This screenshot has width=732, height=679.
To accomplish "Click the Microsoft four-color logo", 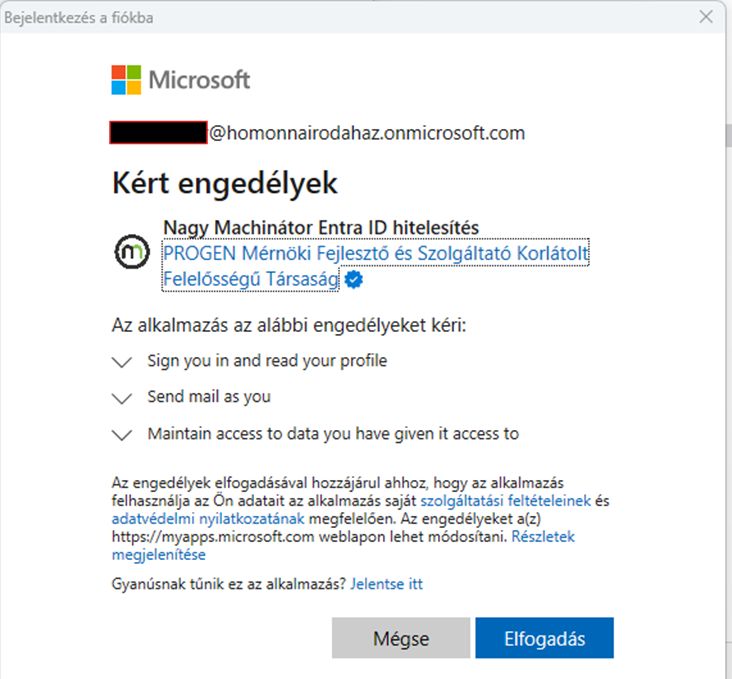I will [x=126, y=80].
